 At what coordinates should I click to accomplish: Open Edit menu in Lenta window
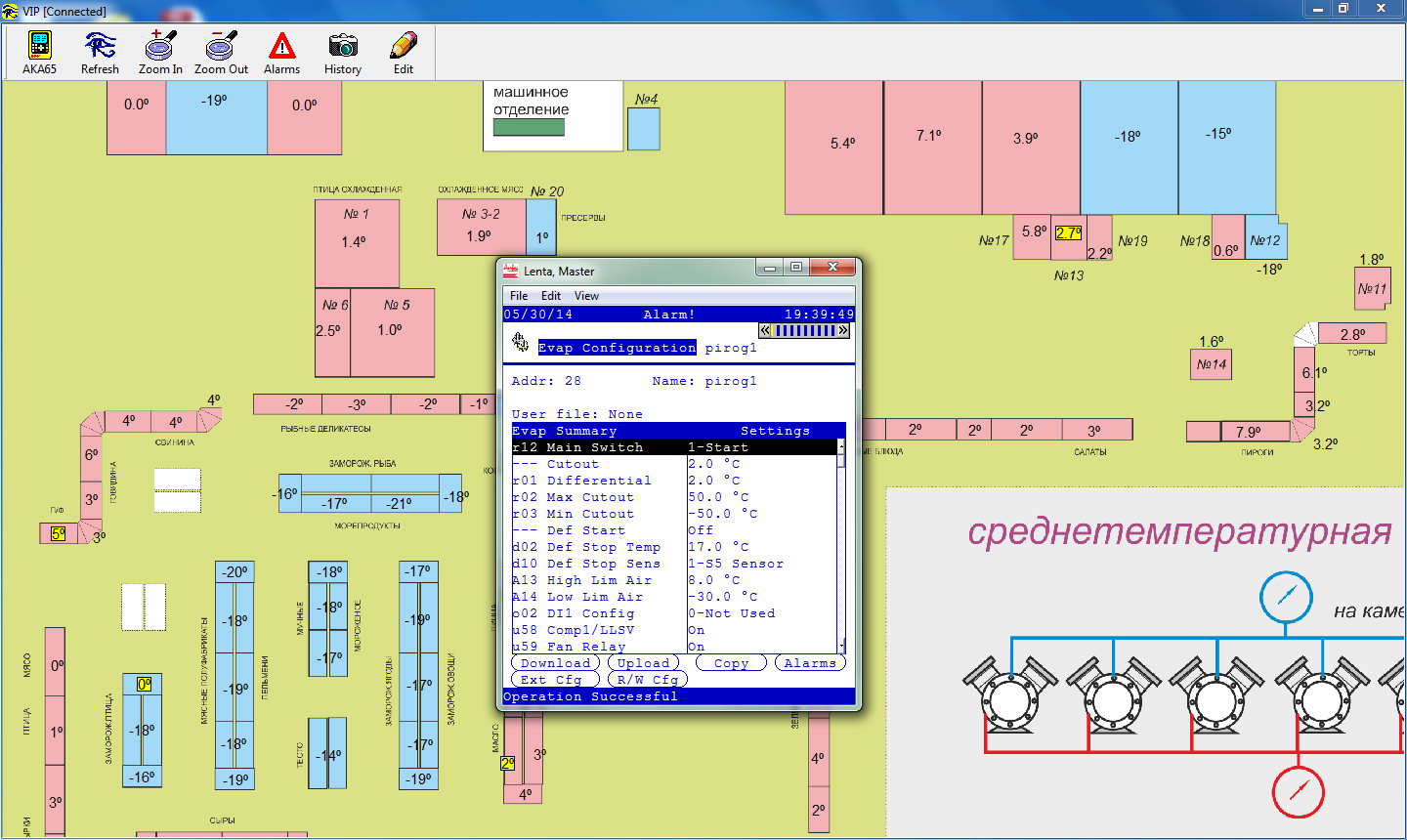[x=551, y=296]
